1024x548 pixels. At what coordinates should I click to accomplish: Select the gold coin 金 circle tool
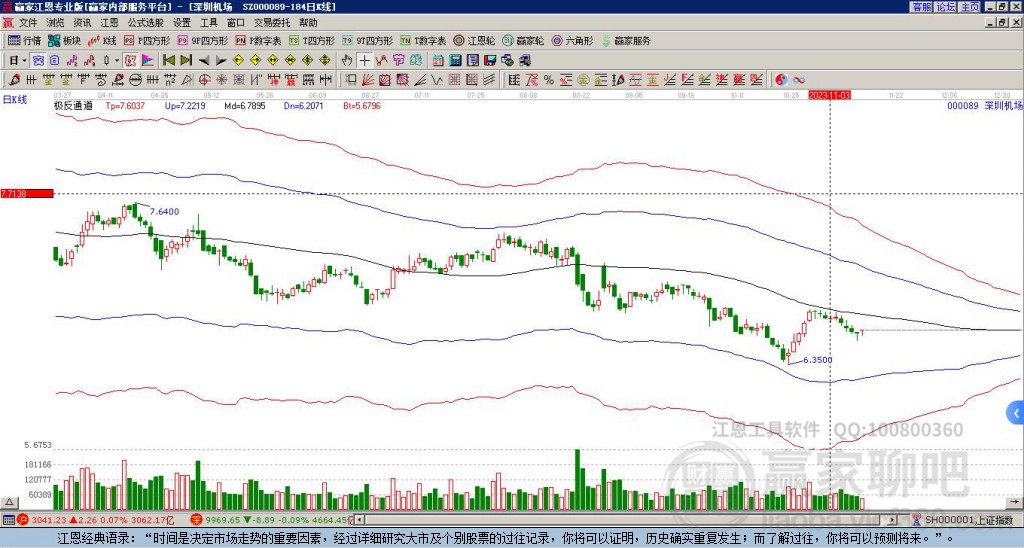tap(583, 80)
